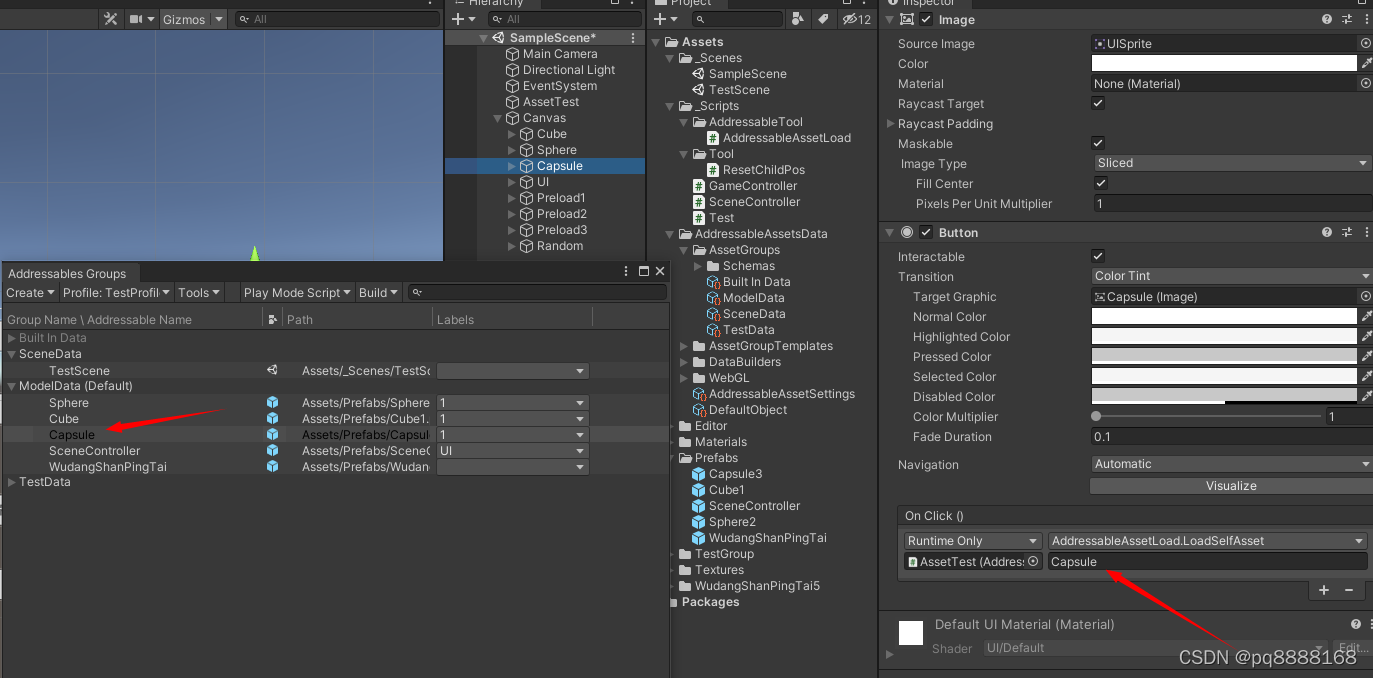Screen dimensions: 1373x678
Task: Toggle hidden packages visibility icon showing 12
Action: (x=856, y=19)
